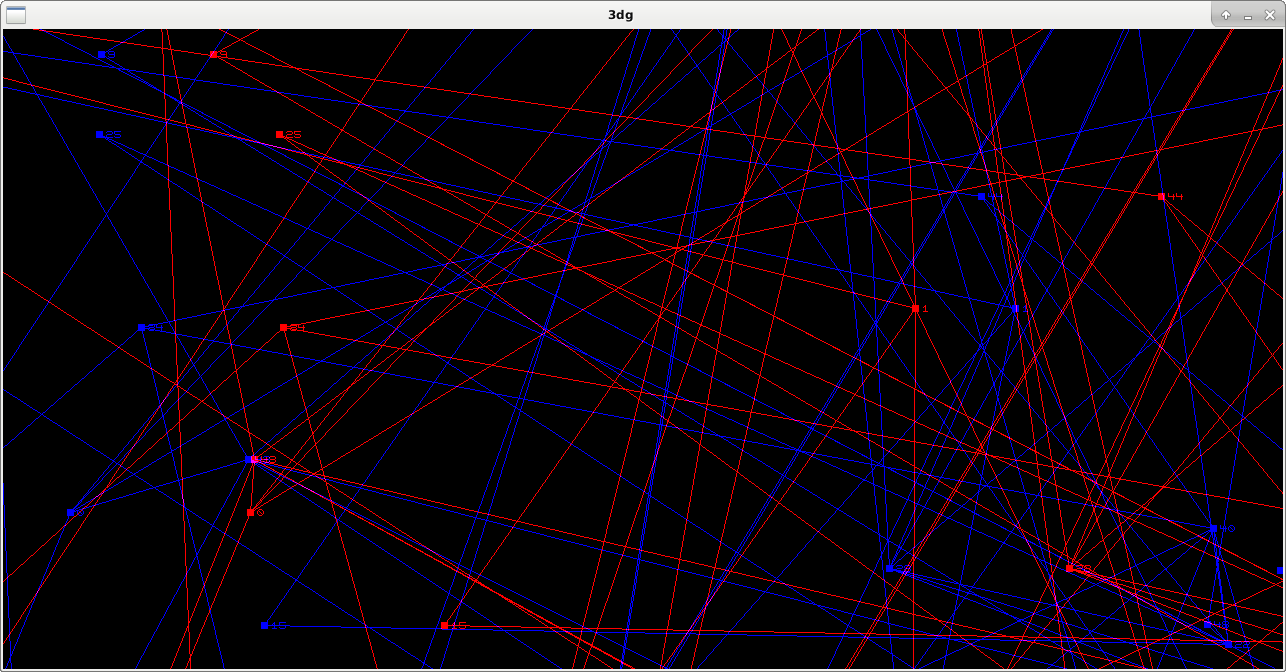Close the 3dg window
The image size is (1286, 672).
(1270, 15)
